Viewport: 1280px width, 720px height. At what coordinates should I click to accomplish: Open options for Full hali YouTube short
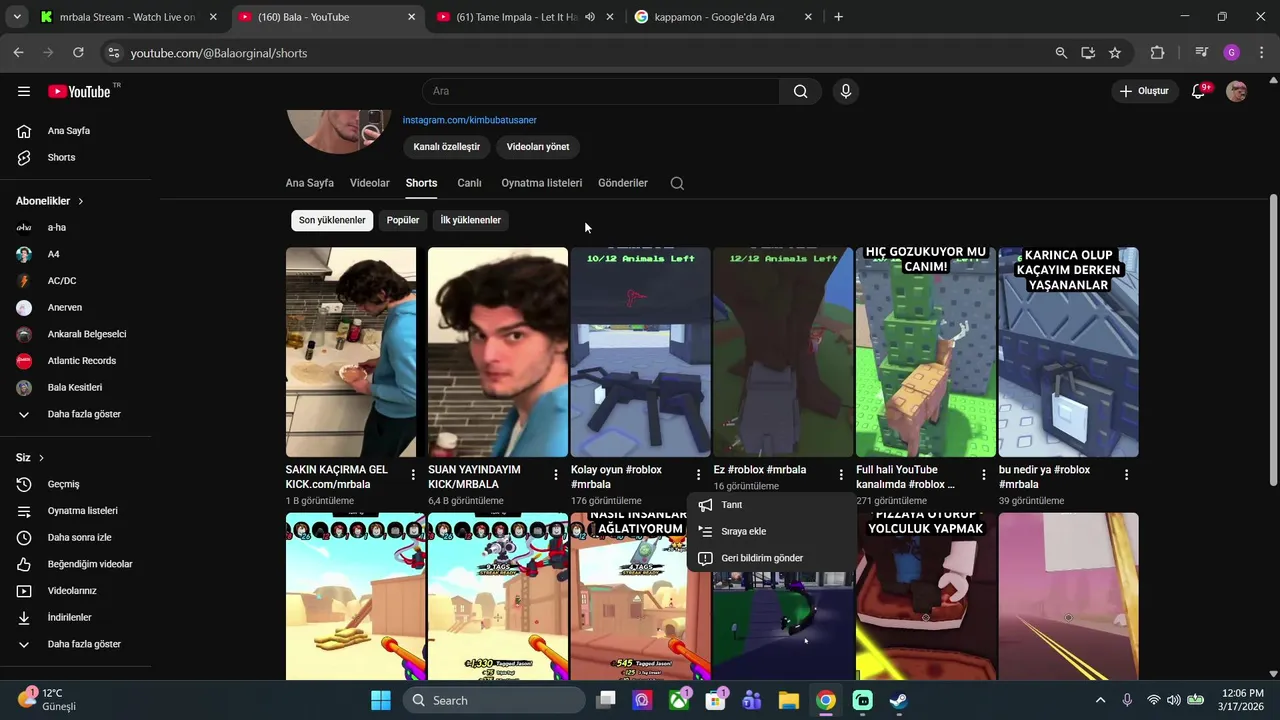[984, 475]
